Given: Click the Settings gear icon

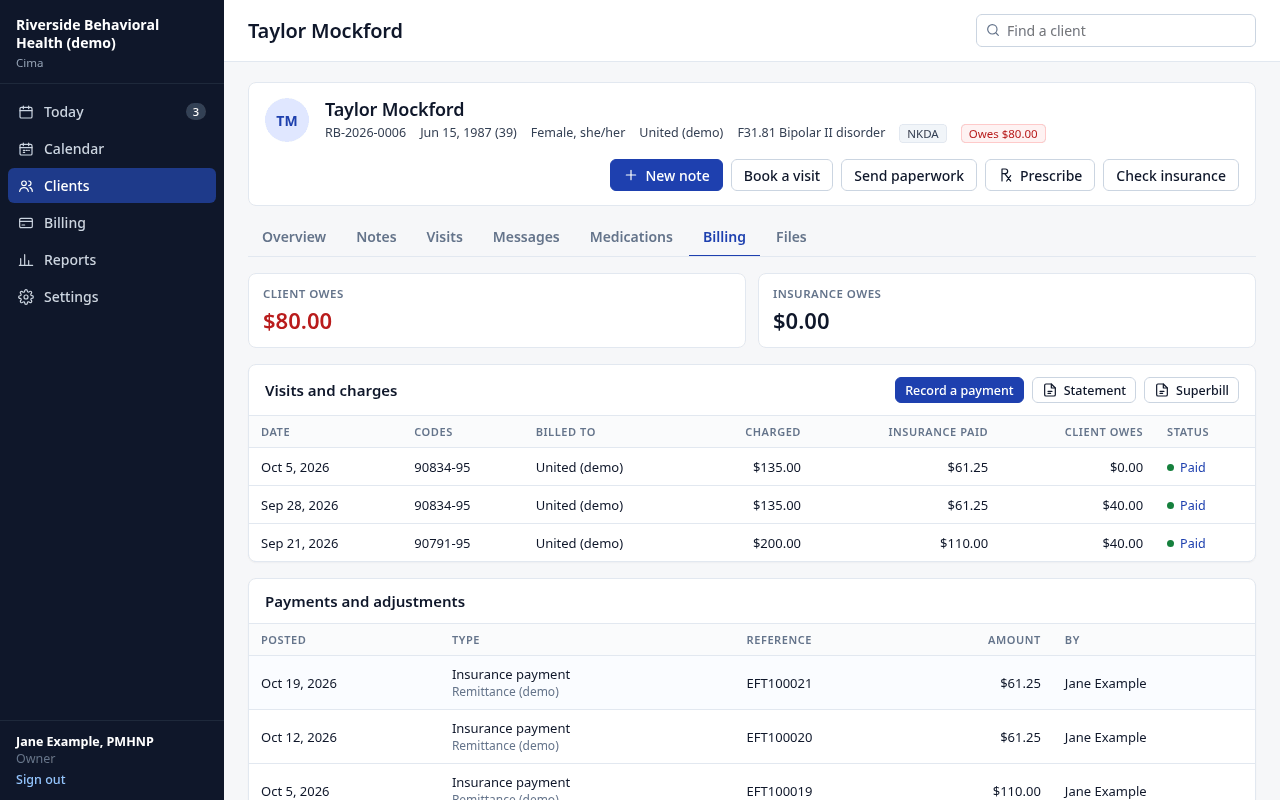Looking at the screenshot, I should [x=26, y=297].
